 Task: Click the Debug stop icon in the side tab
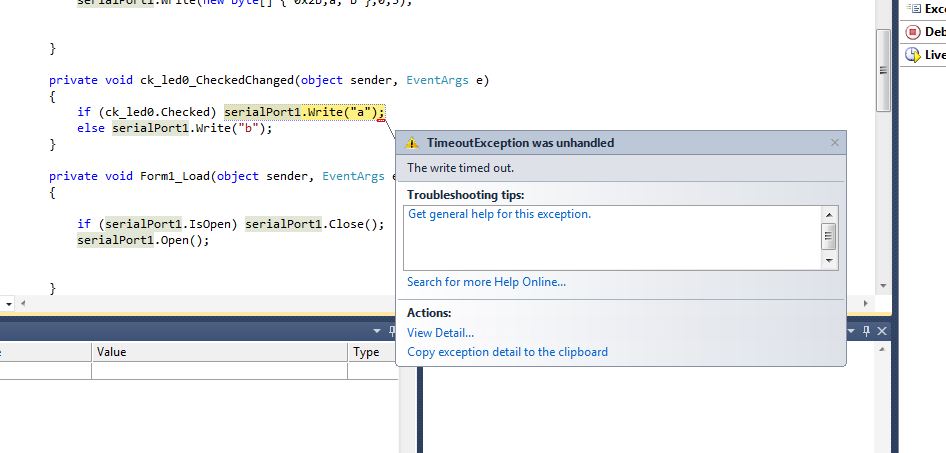[913, 32]
